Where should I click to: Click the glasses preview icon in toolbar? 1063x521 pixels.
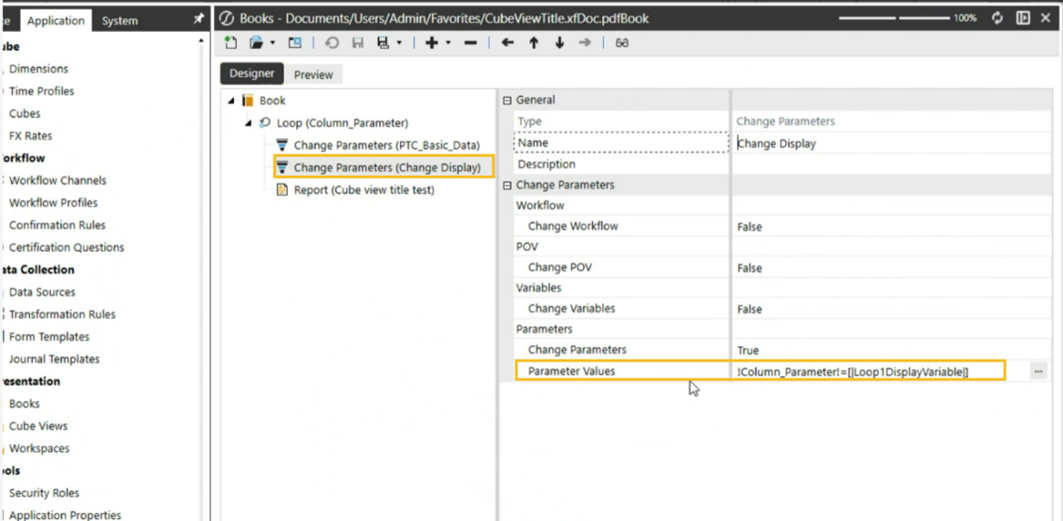[622, 43]
